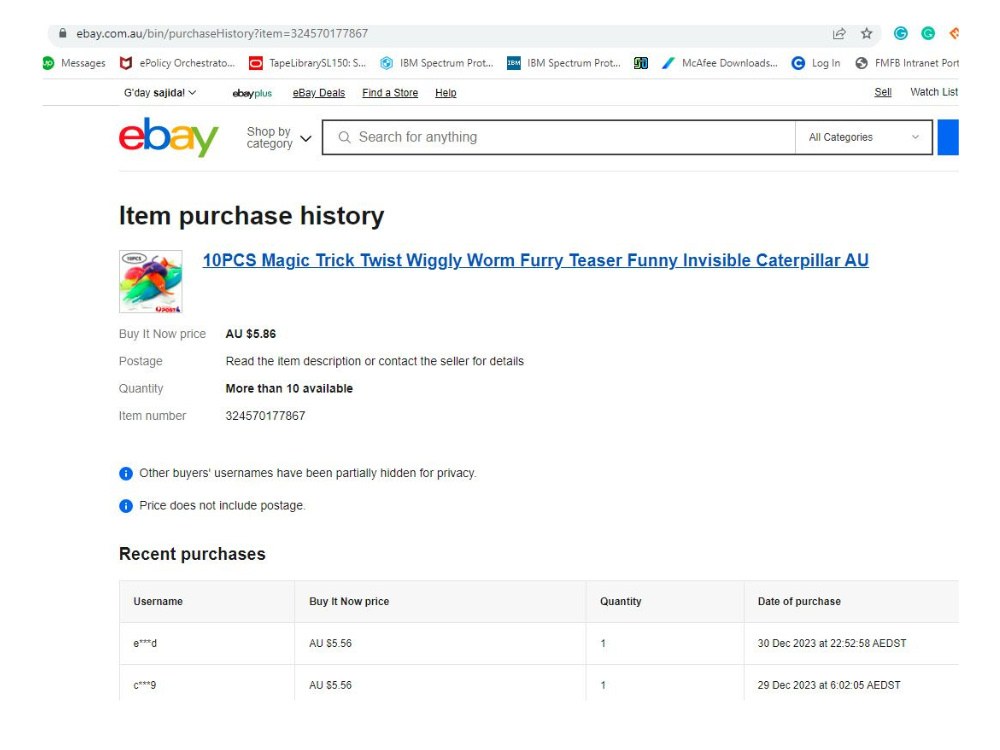
Task: Open the Messages bookmark icon
Action: tap(48, 63)
